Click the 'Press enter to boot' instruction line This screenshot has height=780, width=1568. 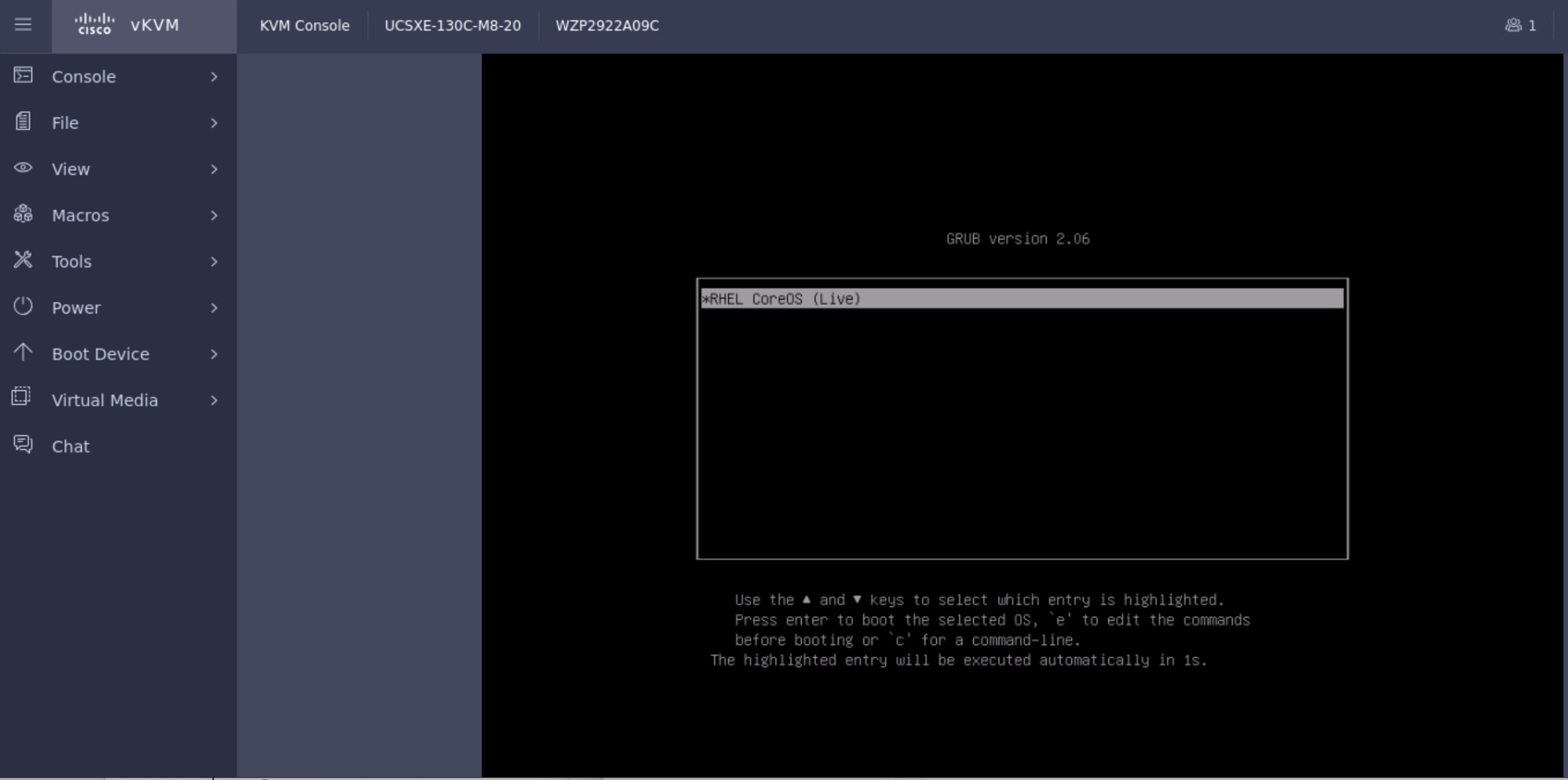(x=992, y=621)
